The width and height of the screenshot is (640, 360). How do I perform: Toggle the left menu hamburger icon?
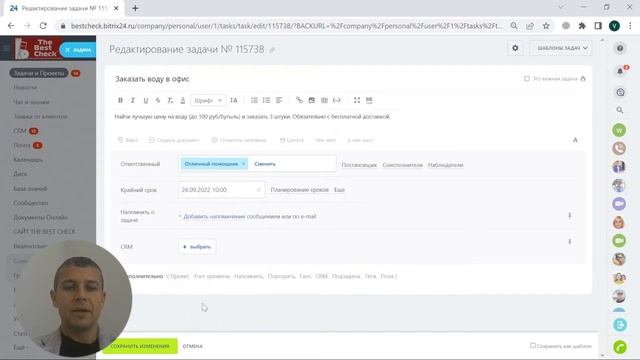point(7,48)
